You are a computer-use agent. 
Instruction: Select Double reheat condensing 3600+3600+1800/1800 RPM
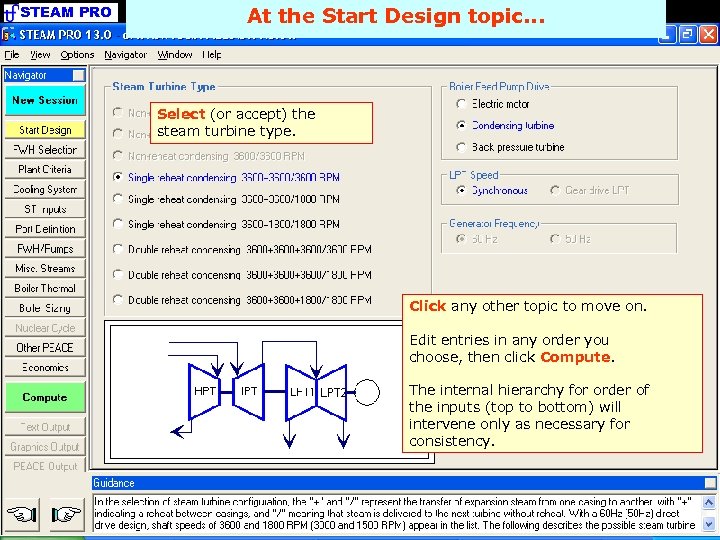(x=242, y=300)
